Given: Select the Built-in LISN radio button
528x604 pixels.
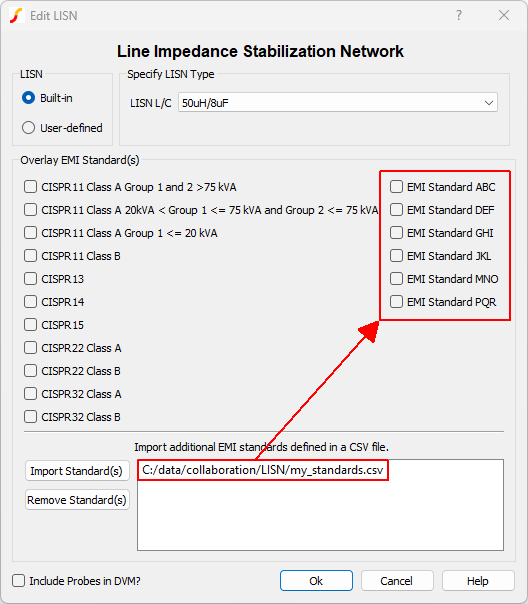Looking at the screenshot, I should [x=28, y=98].
